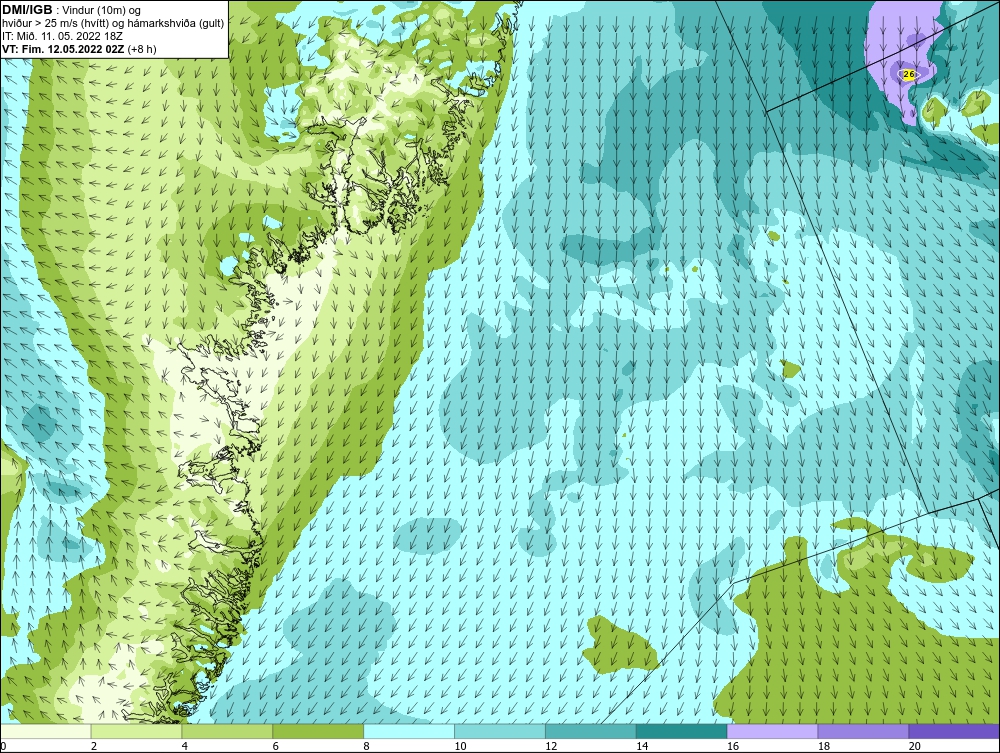The image size is (1000, 753).
Task: Select the 18–20 m/s purple legend swatch
Action: [864, 731]
